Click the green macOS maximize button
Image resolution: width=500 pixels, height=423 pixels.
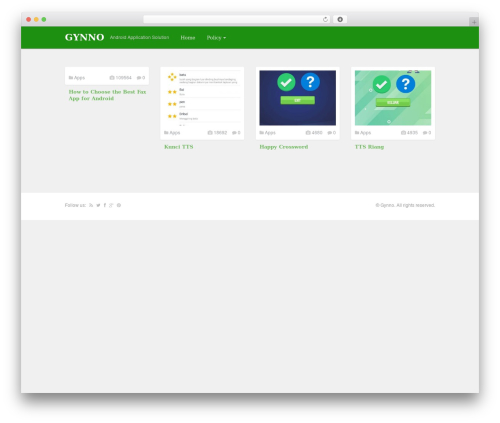click(x=44, y=19)
